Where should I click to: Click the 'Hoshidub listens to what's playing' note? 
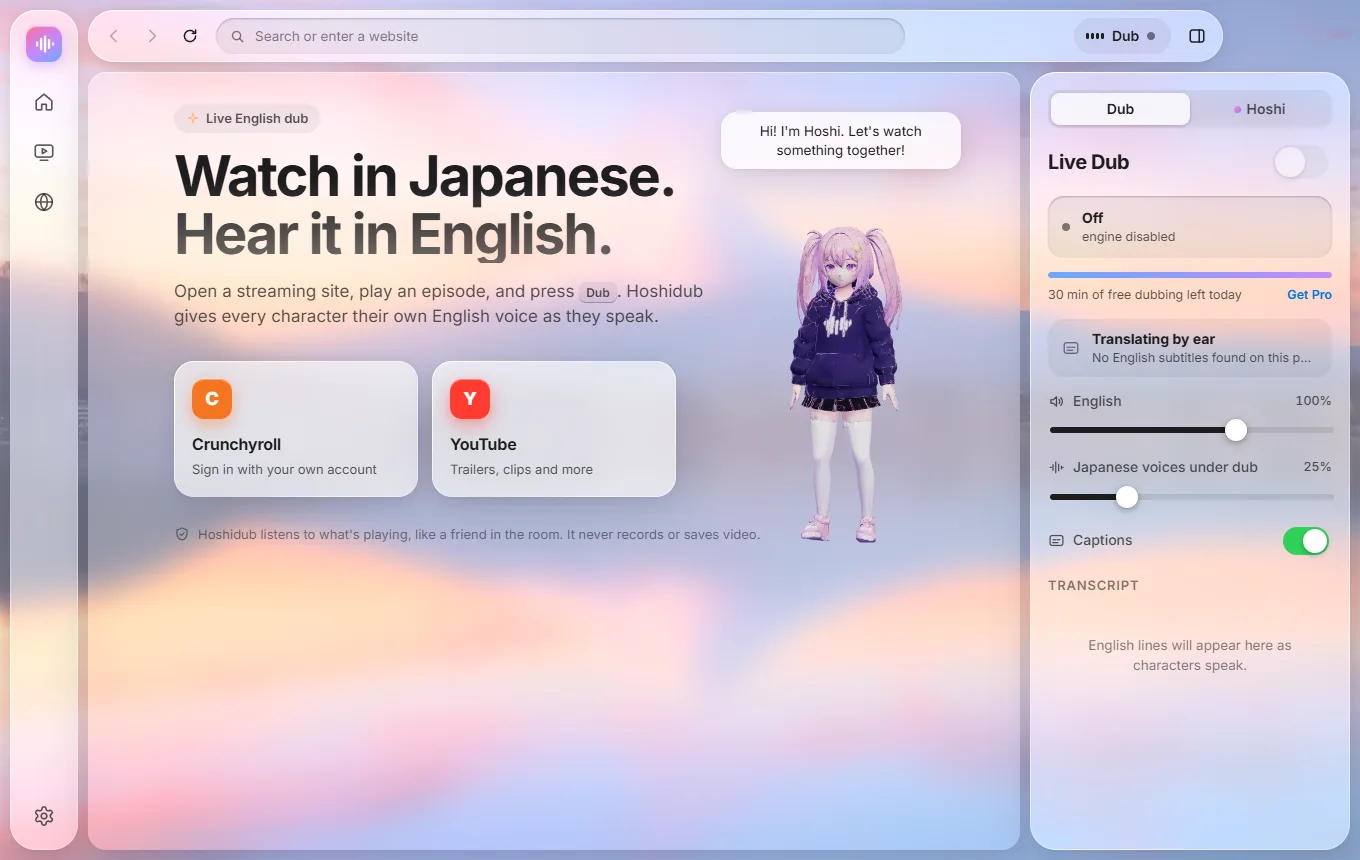(x=479, y=534)
